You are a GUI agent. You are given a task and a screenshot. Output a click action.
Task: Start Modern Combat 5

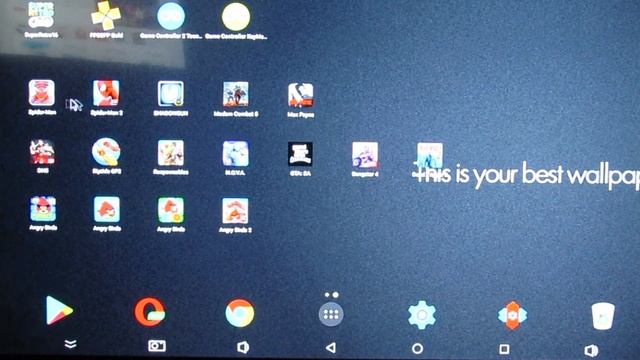[236, 94]
